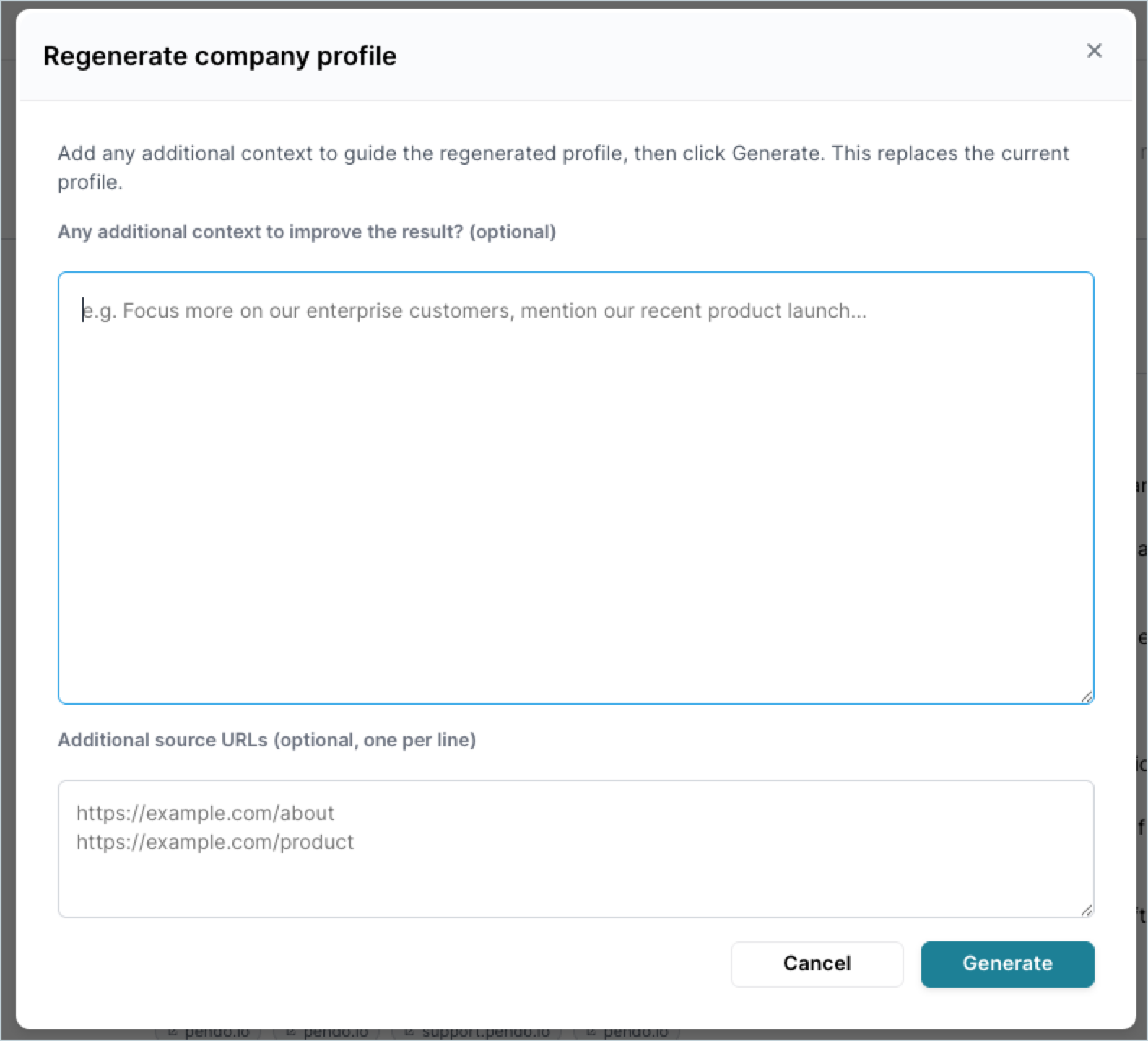Viewport: 1148px width, 1041px height.
Task: Click the first pendo.io source chip
Action: pyautogui.click(x=208, y=1034)
